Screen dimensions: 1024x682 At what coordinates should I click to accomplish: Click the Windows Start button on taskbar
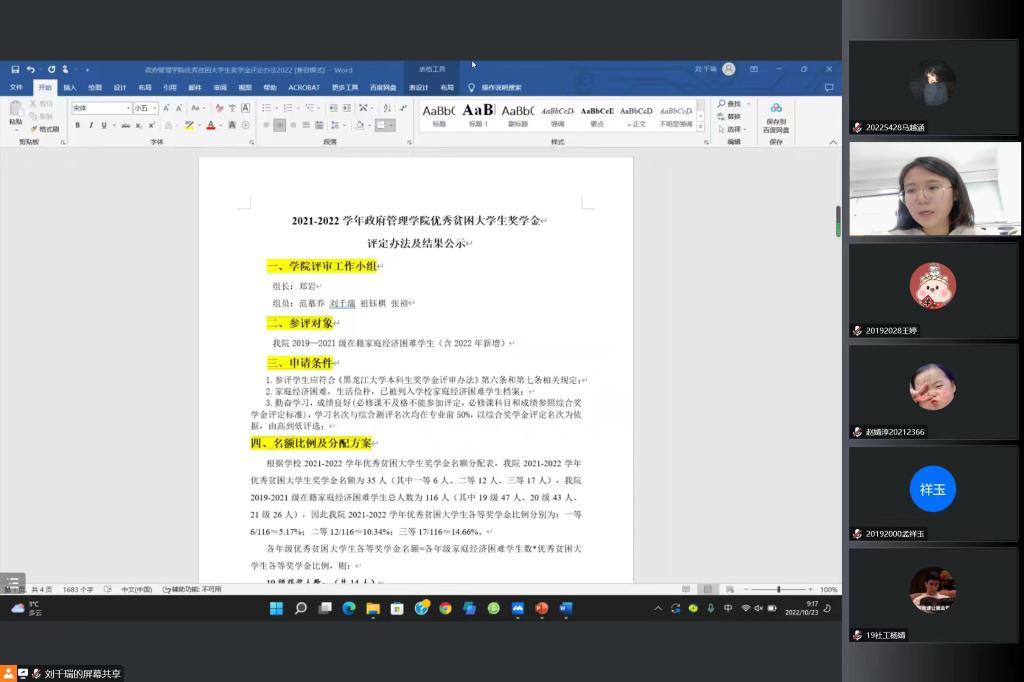click(x=276, y=608)
